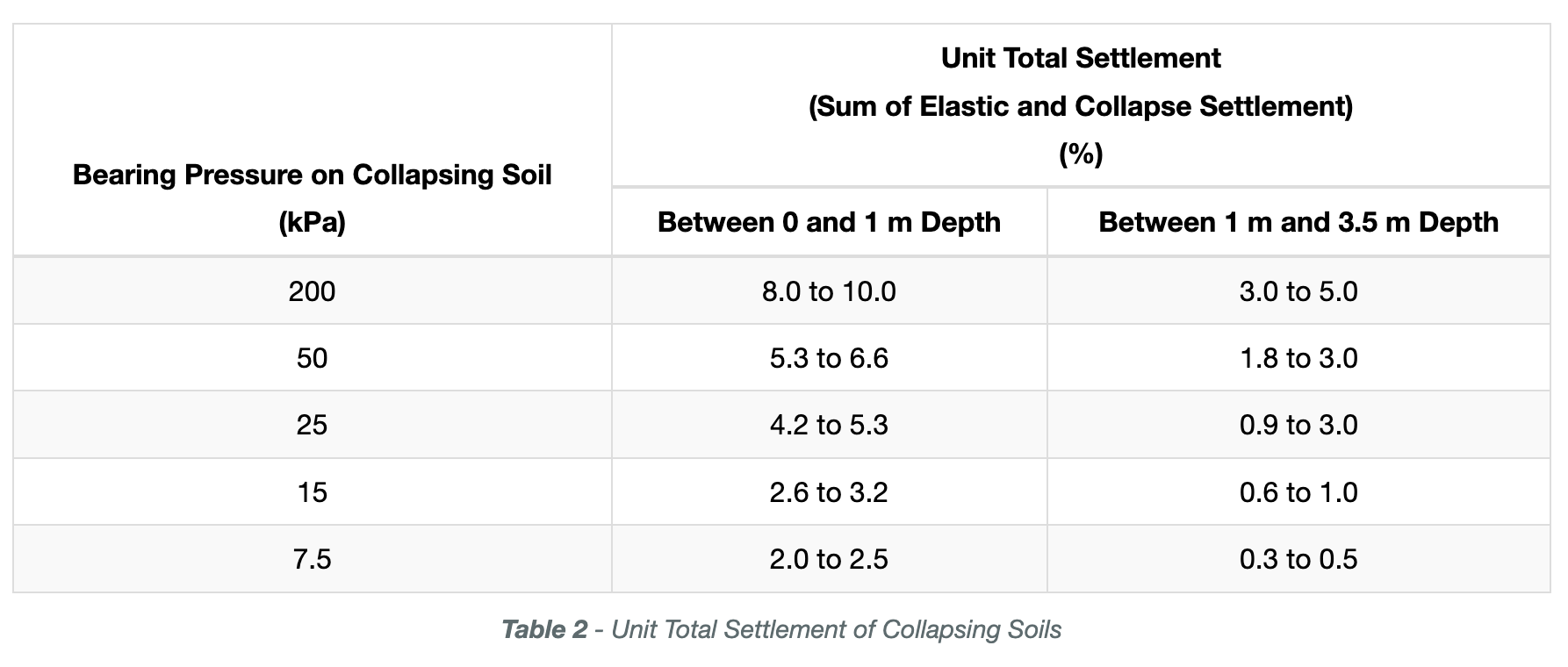Click the 8.0 to 10.0 settlement cell

[x=829, y=290]
